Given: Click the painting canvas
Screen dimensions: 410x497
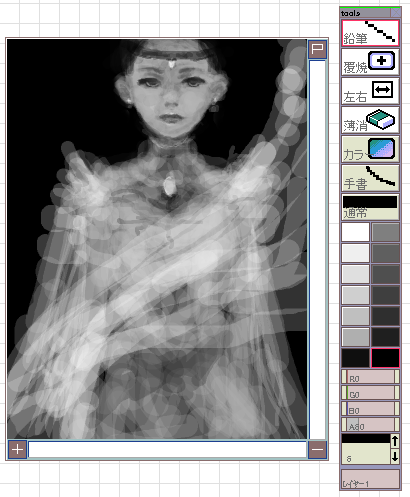Looking at the screenshot, I should (x=157, y=239).
